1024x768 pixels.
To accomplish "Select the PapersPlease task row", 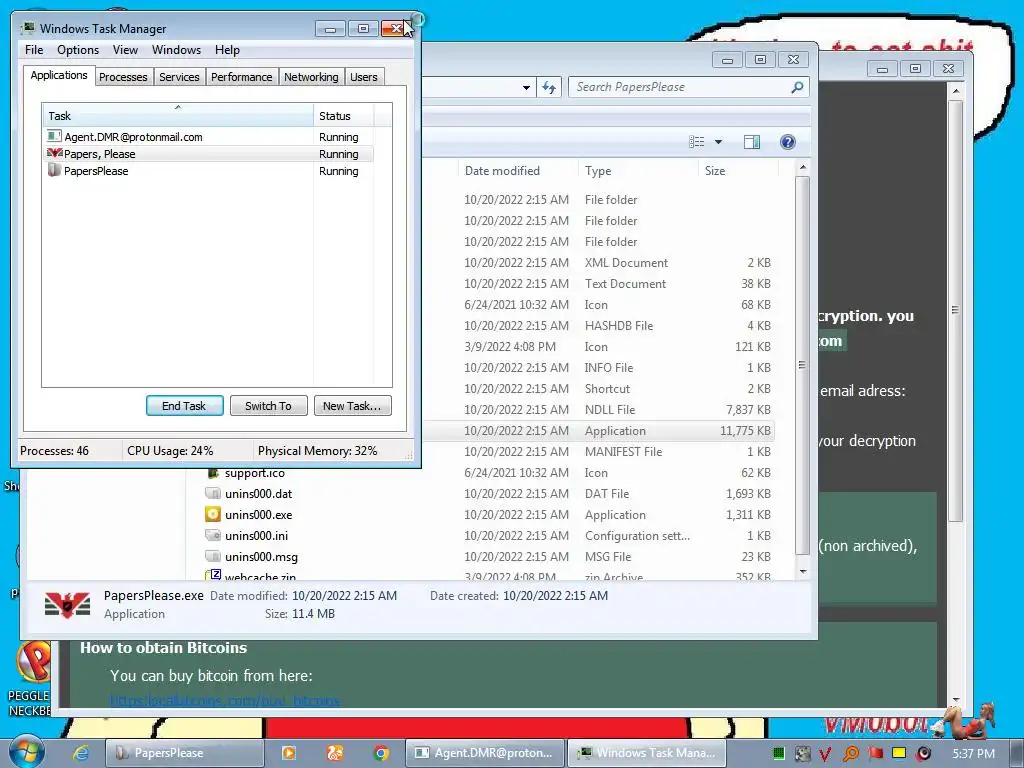I will tap(208, 170).
